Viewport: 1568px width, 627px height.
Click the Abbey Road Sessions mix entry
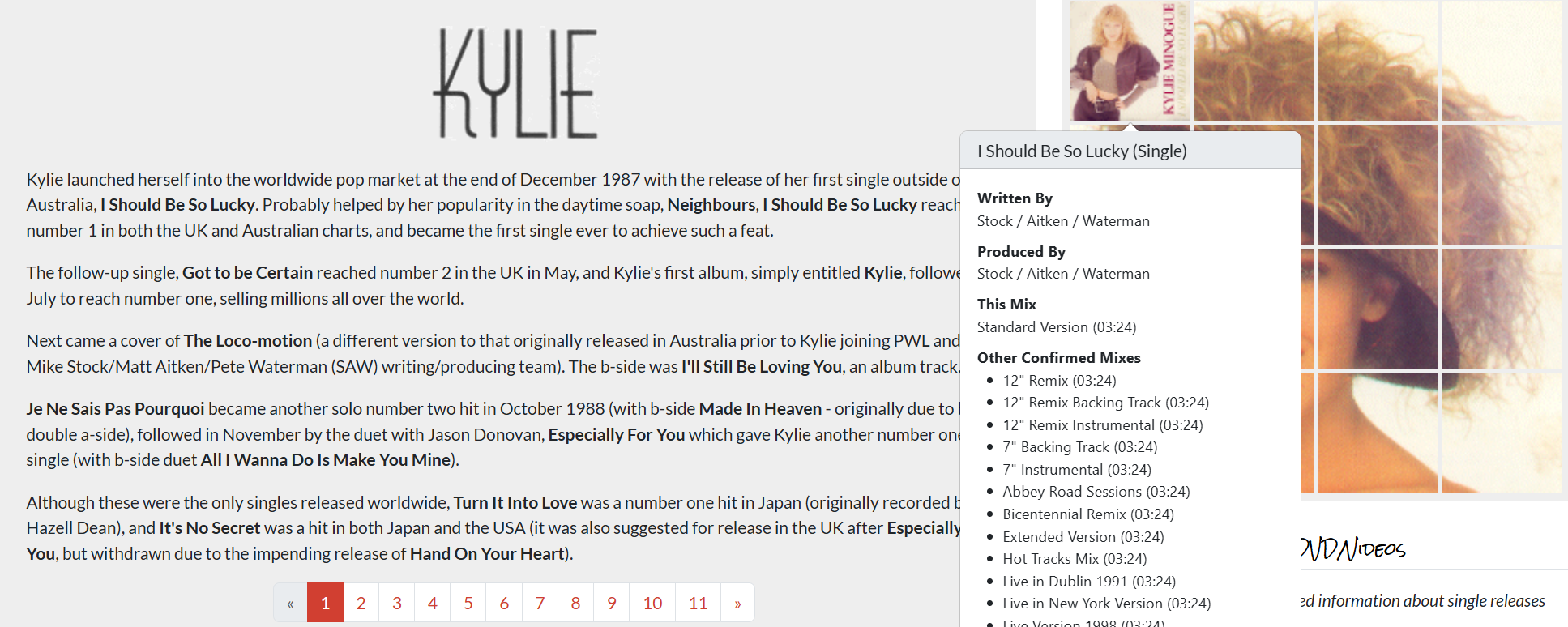tap(1096, 492)
